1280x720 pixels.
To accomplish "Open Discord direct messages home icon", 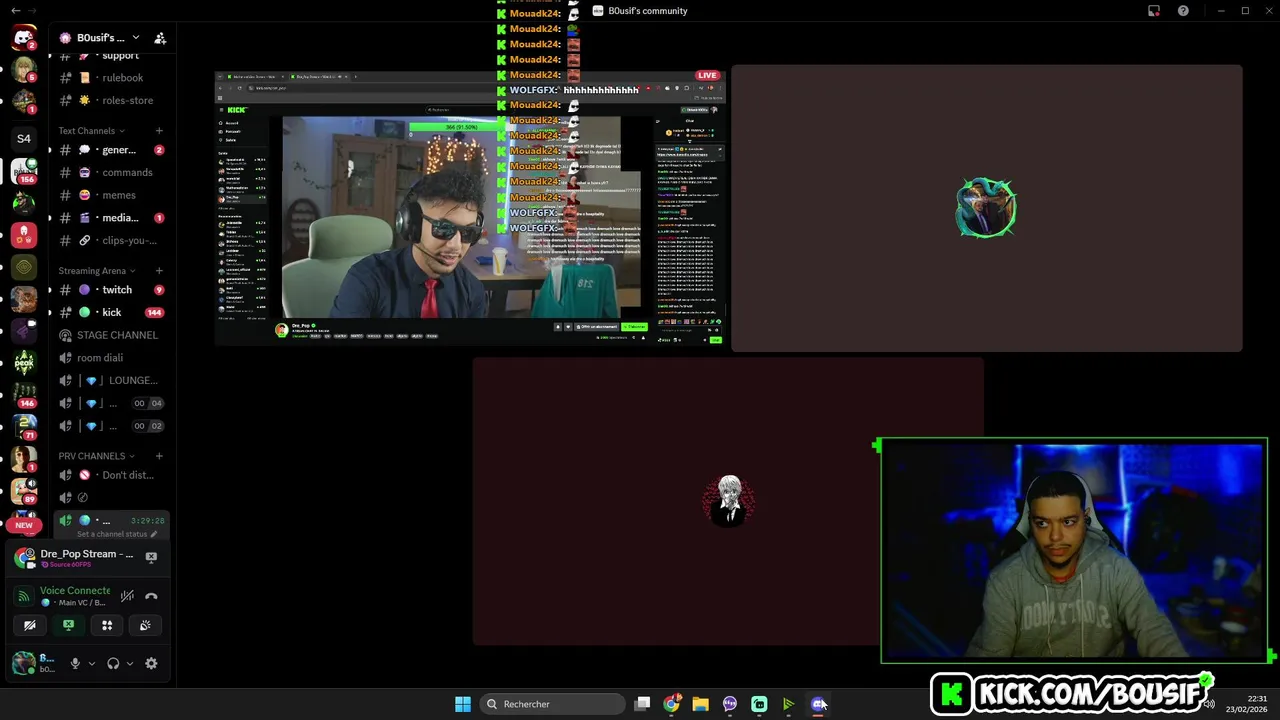I will (x=24, y=38).
